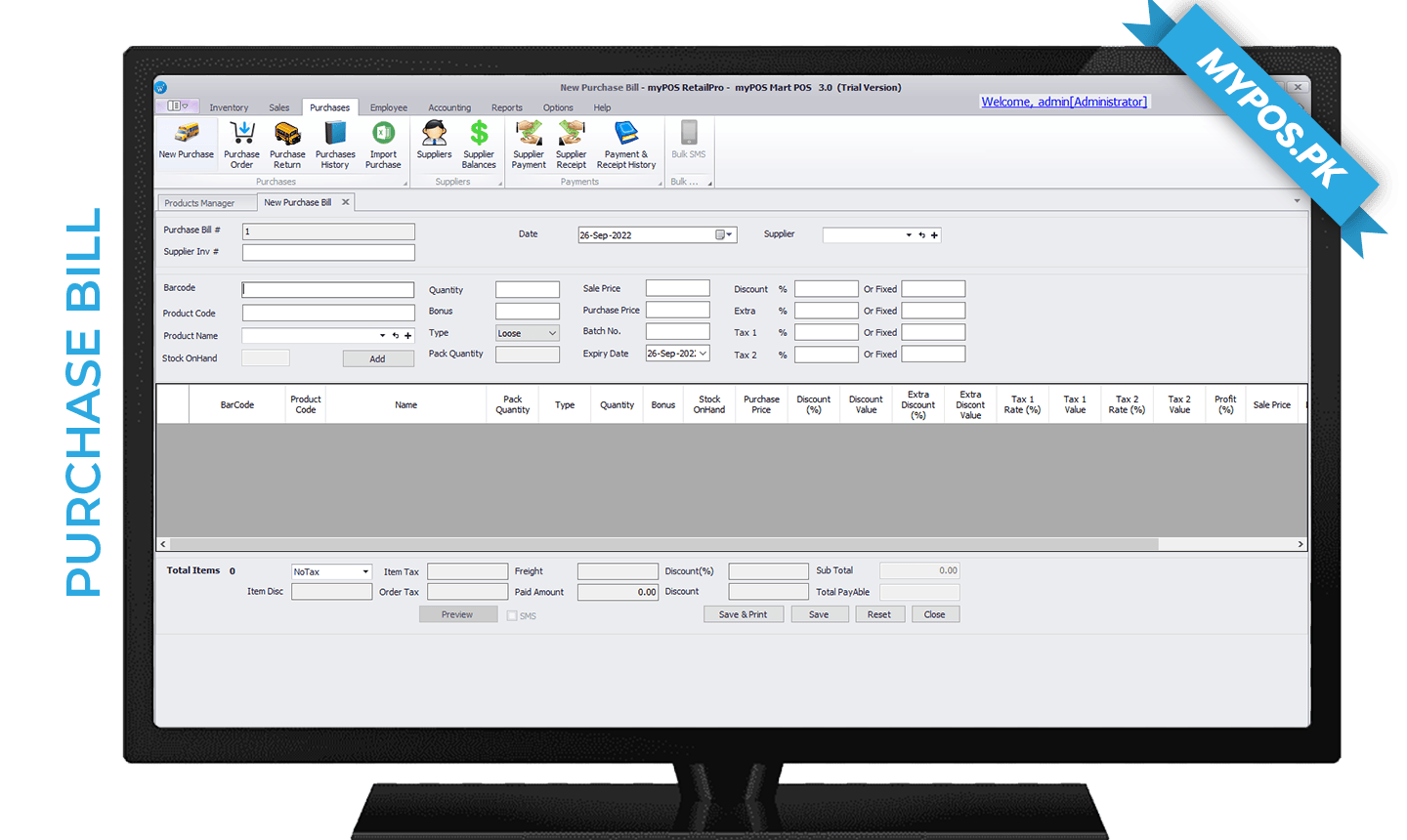This screenshot has height=840, width=1407.
Task: Click the Close button at the bottom of the form
Action: (x=935, y=614)
